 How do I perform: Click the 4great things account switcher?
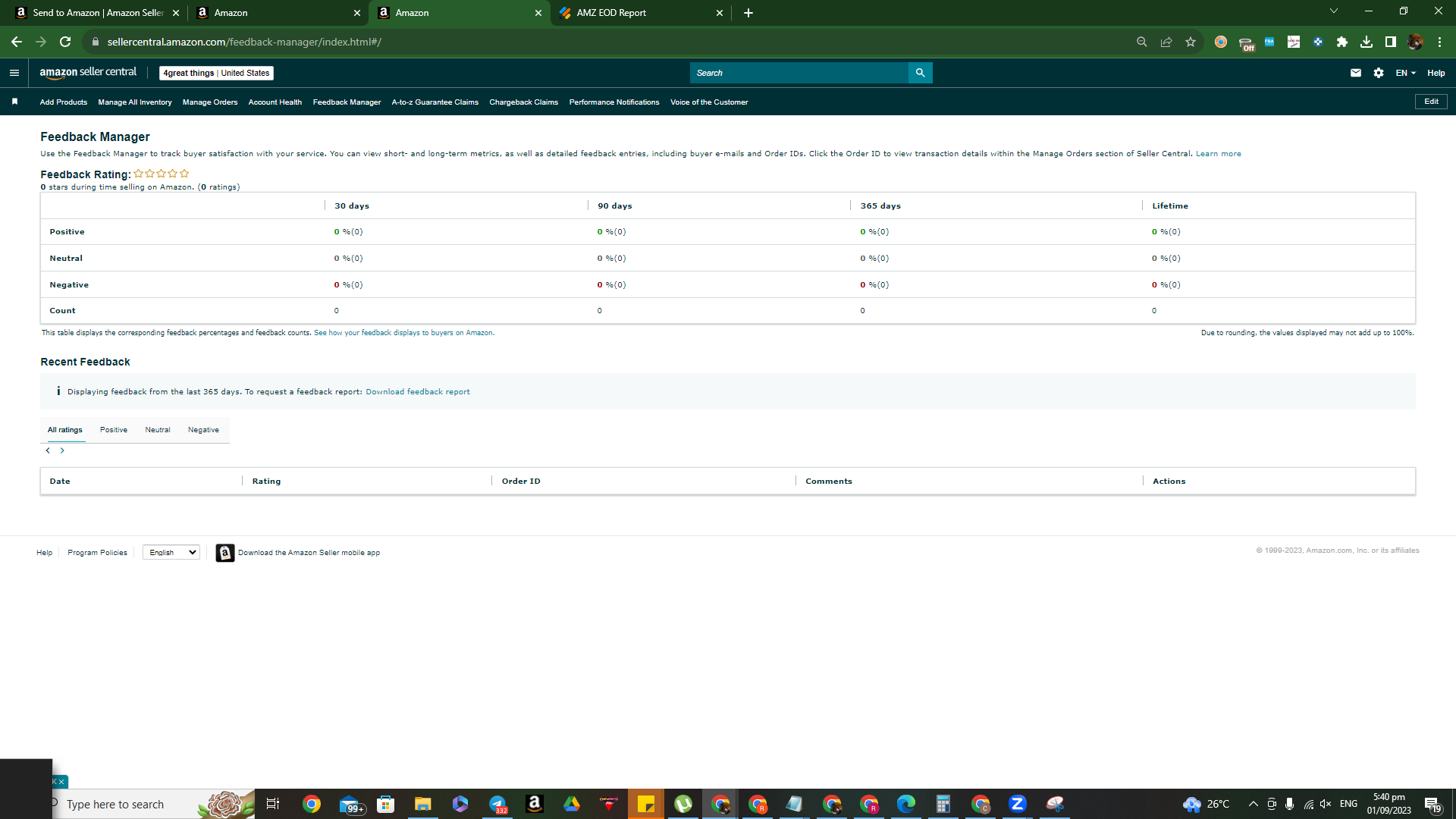pyautogui.click(x=217, y=73)
